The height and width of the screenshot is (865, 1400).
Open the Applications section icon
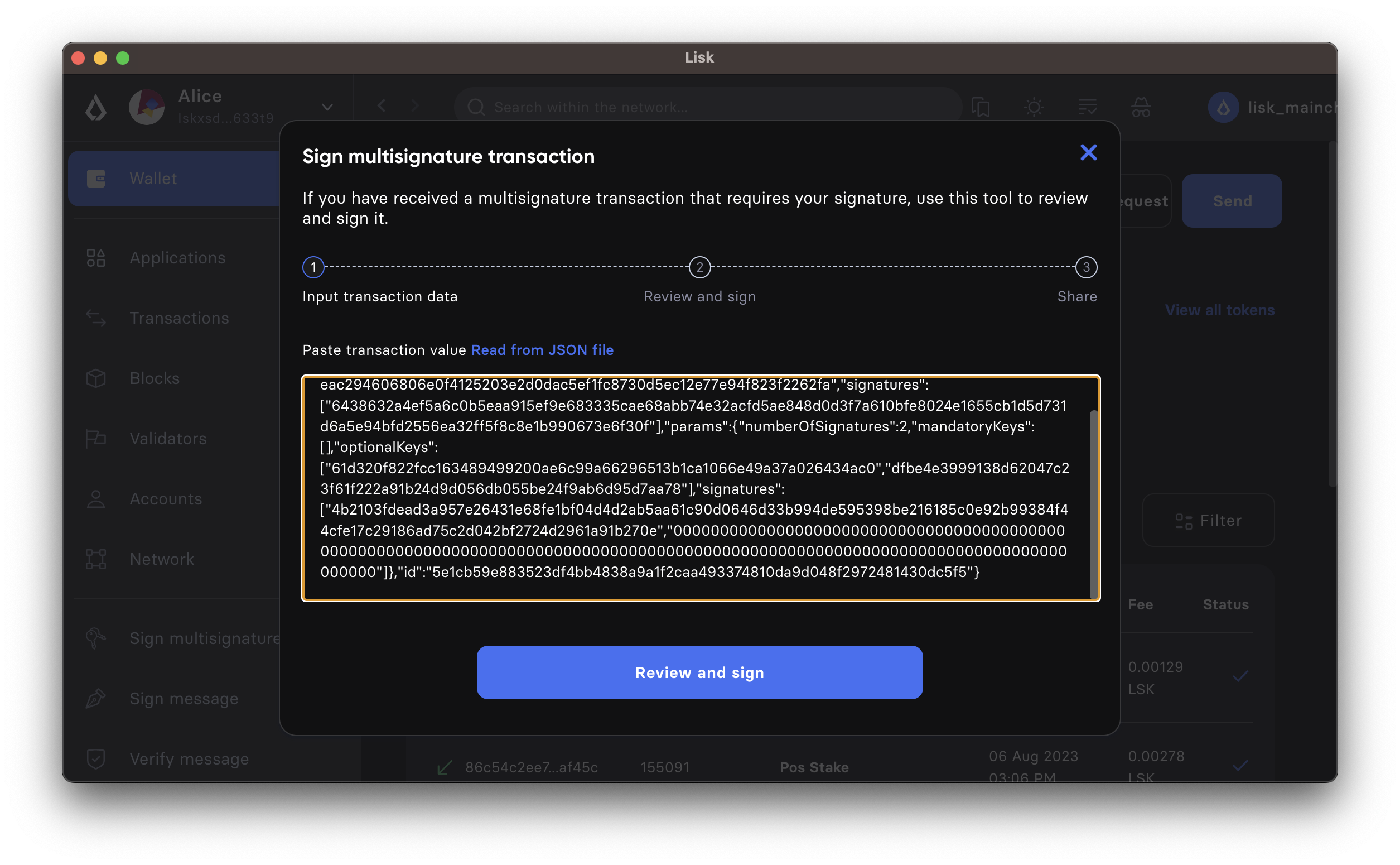[x=97, y=258]
